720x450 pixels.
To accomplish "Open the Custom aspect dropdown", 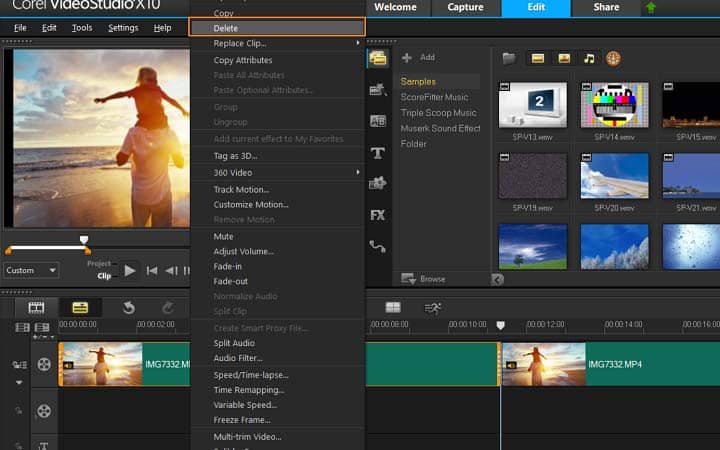I will pyautogui.click(x=31, y=270).
